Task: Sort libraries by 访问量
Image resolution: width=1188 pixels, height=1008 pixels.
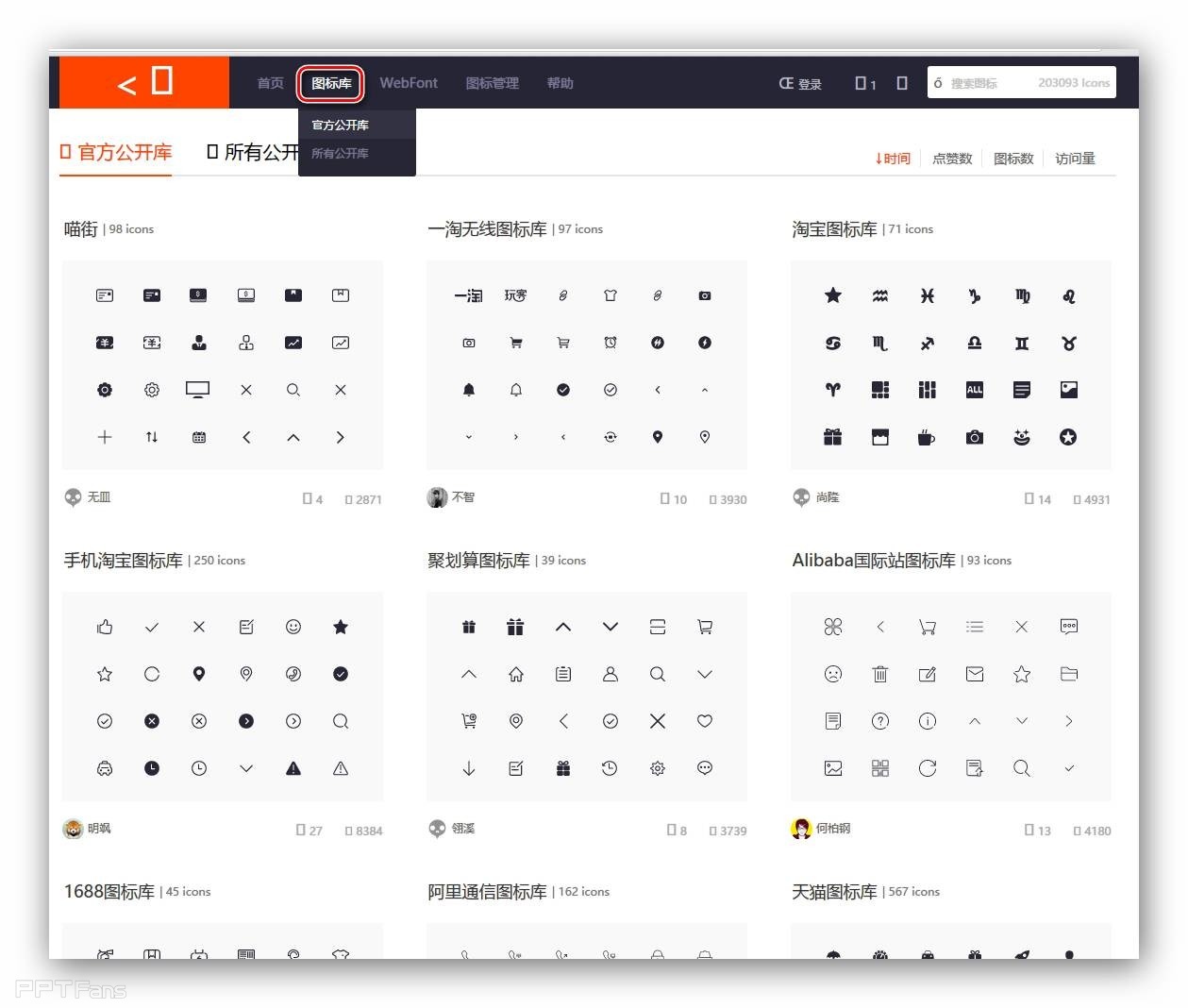Action: pyautogui.click(x=1075, y=159)
